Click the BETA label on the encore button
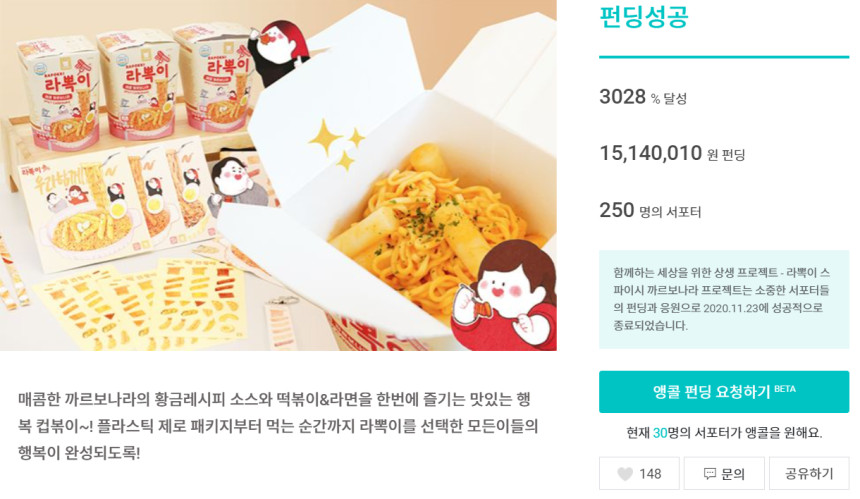 (784, 389)
